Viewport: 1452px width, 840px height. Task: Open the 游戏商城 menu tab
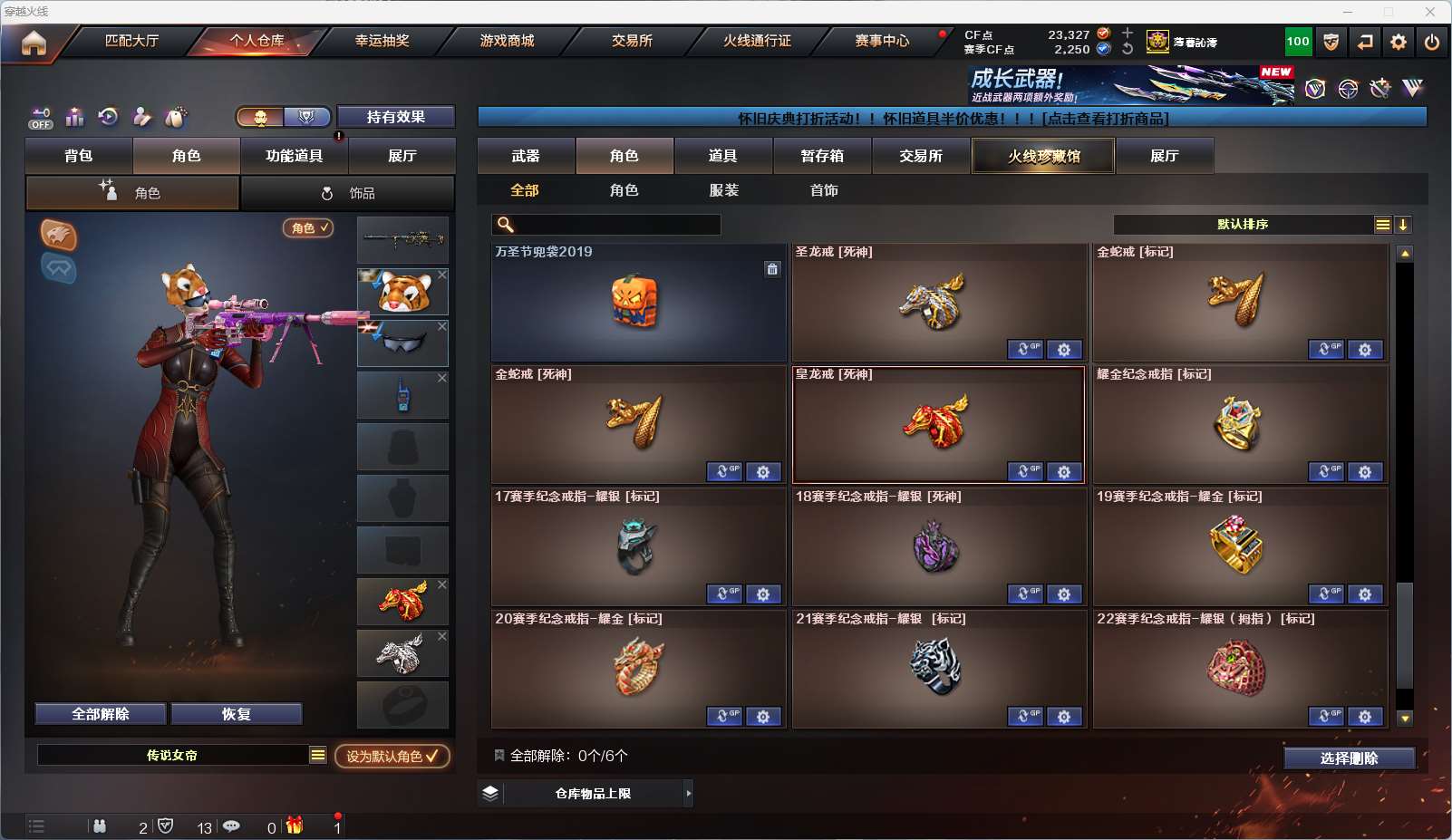click(508, 41)
